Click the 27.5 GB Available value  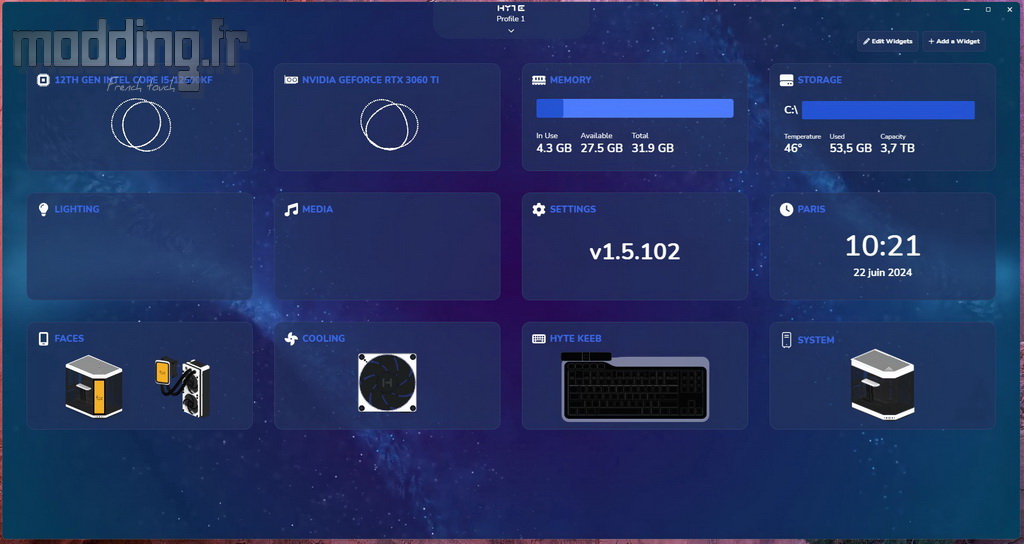601,148
